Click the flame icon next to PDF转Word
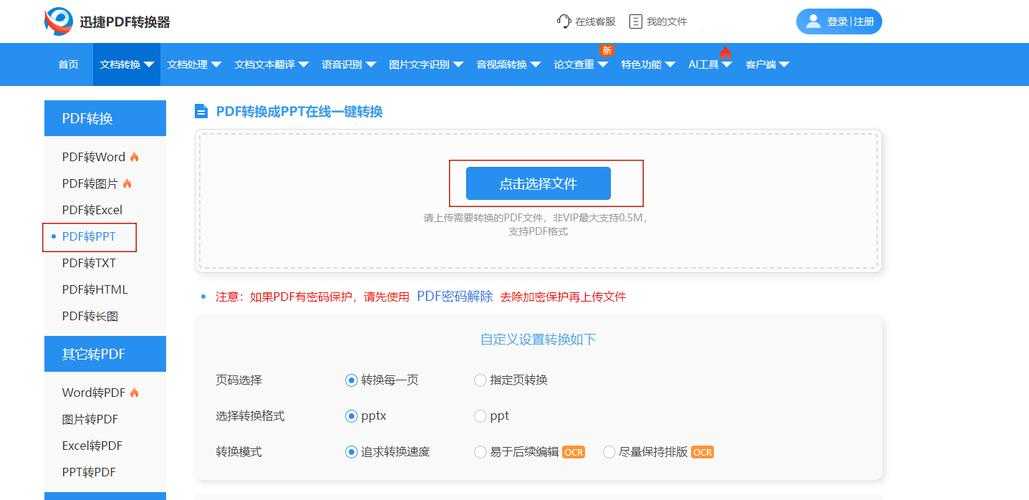 (x=135, y=157)
